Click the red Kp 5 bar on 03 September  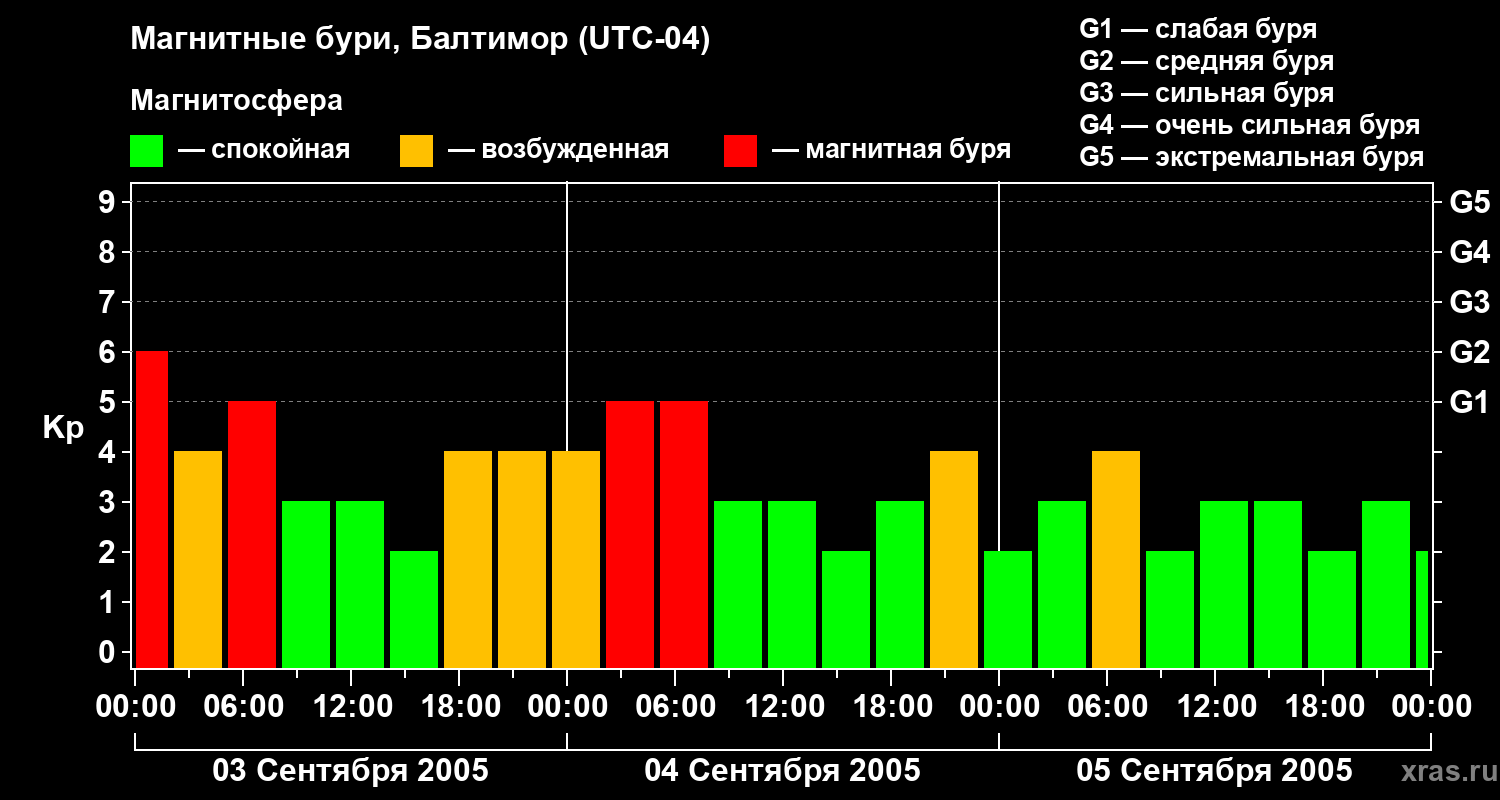(x=252, y=534)
